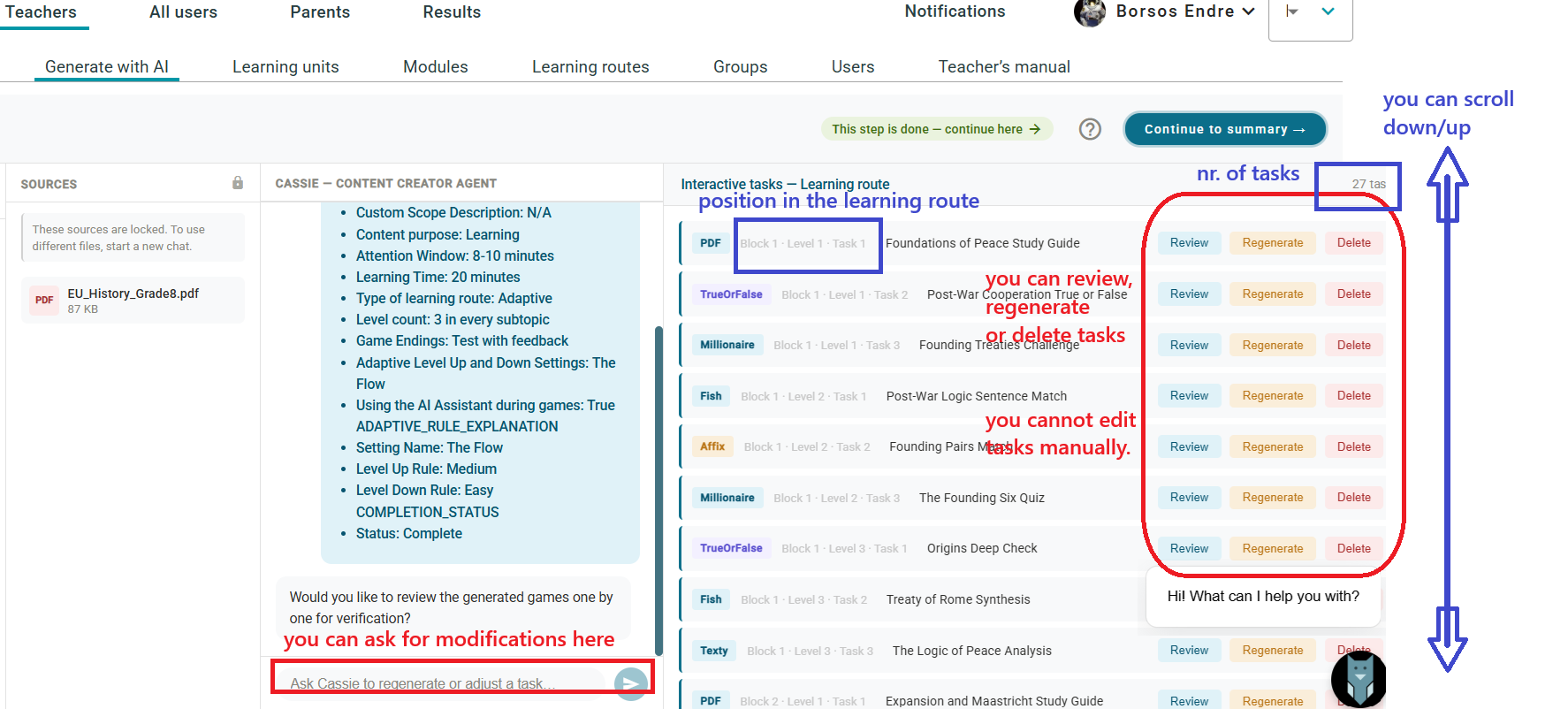This screenshot has height=709, width=1568.
Task: Click the help question mark icon
Action: [x=1090, y=129]
